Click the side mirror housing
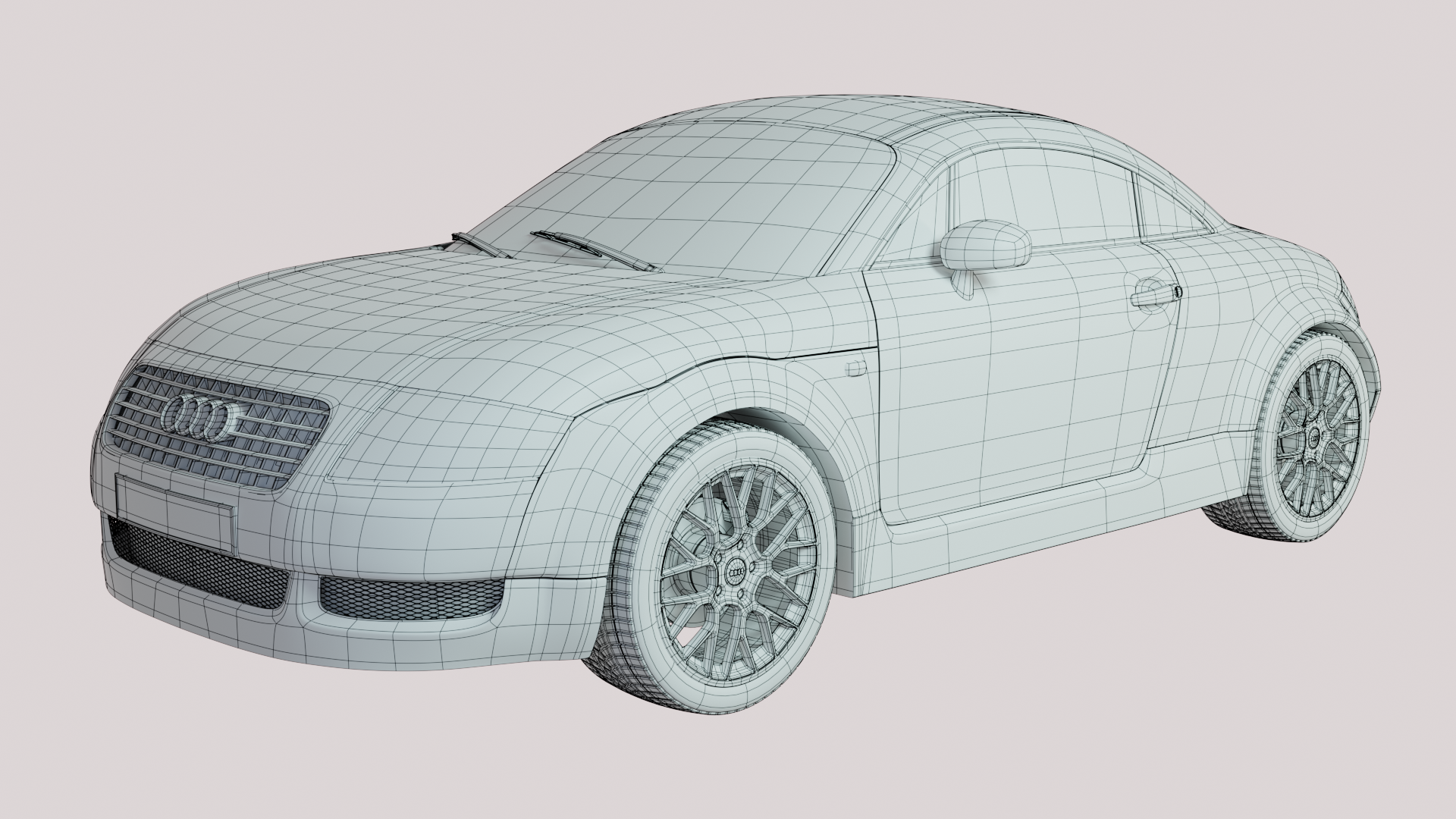Screen dimensions: 1456x819 point(986,245)
